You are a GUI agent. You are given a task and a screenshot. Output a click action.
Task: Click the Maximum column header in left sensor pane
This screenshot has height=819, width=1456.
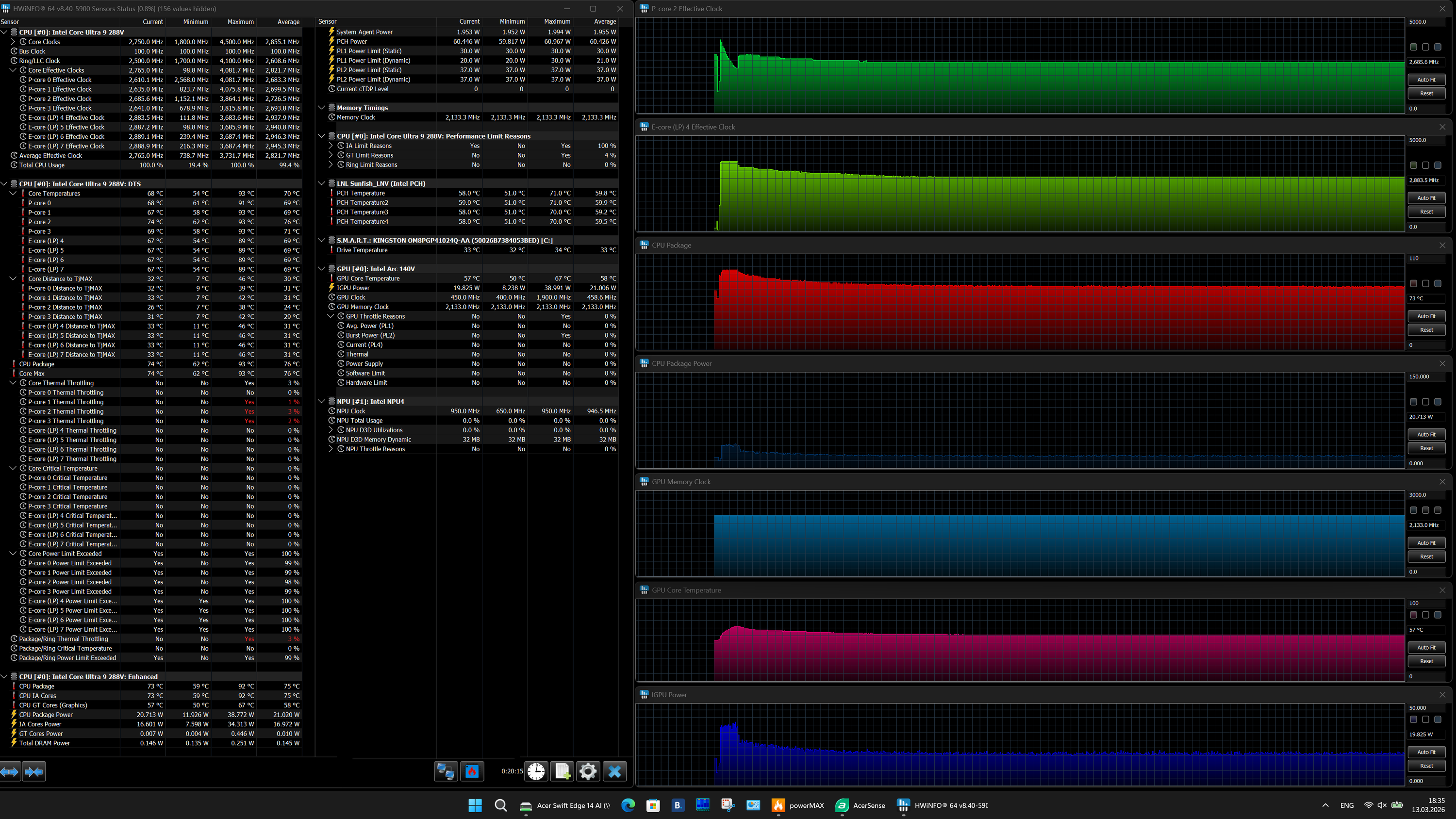pyautogui.click(x=233, y=21)
